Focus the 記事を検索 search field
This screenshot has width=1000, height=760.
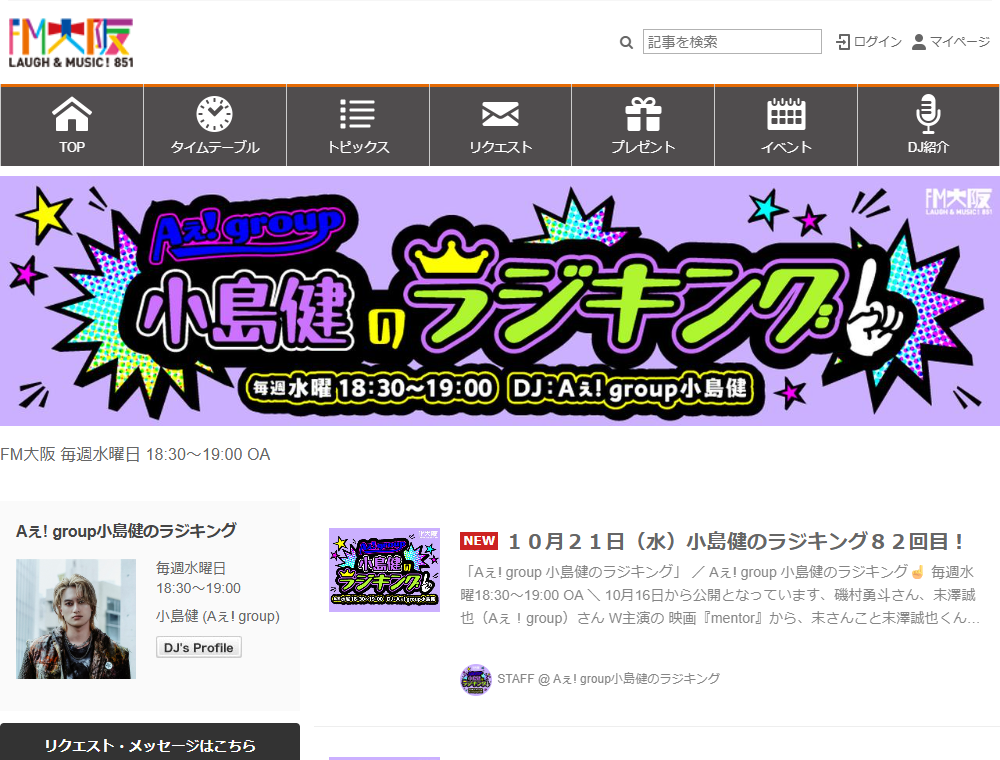[x=732, y=41]
